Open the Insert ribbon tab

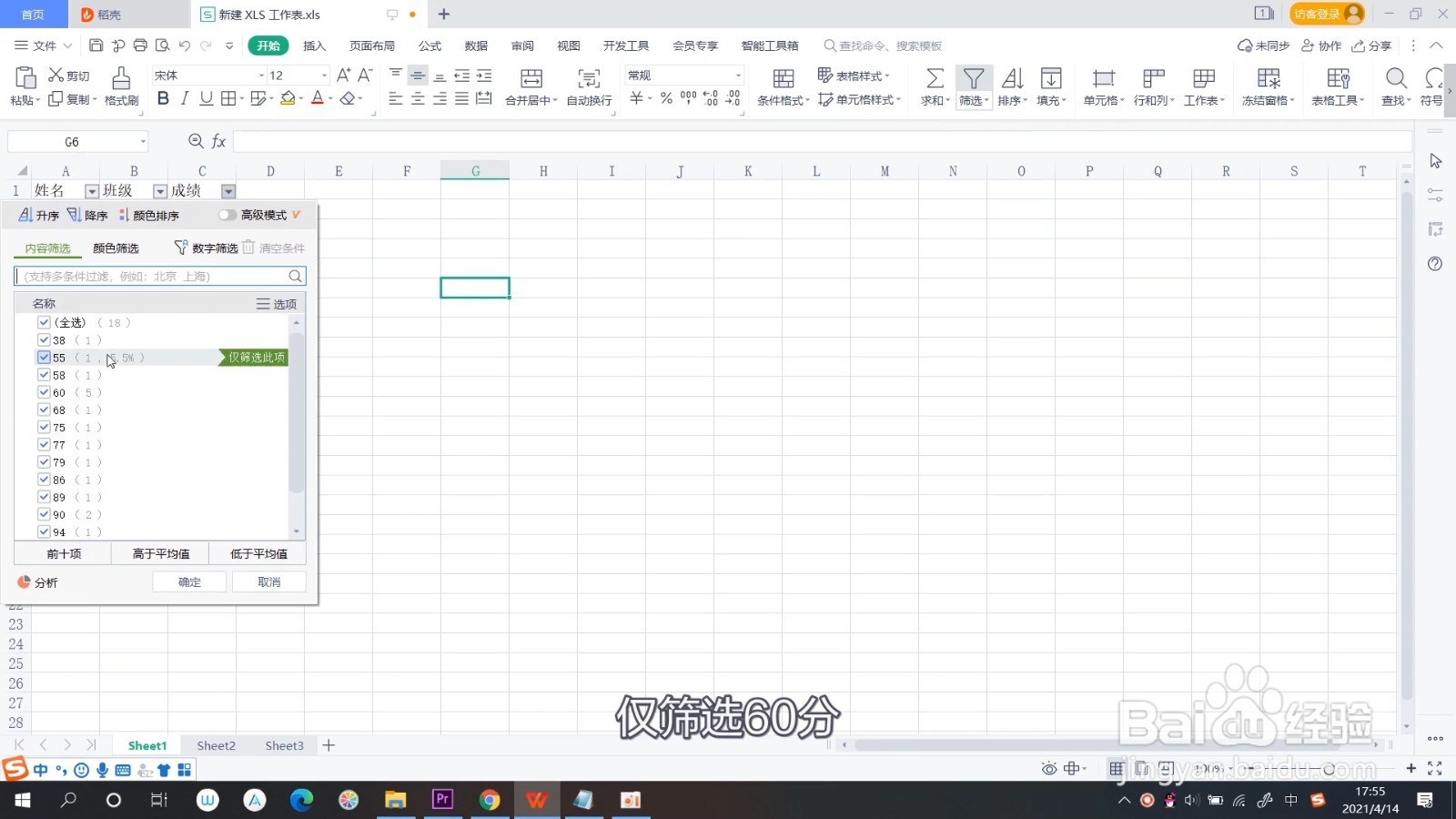coord(314,45)
